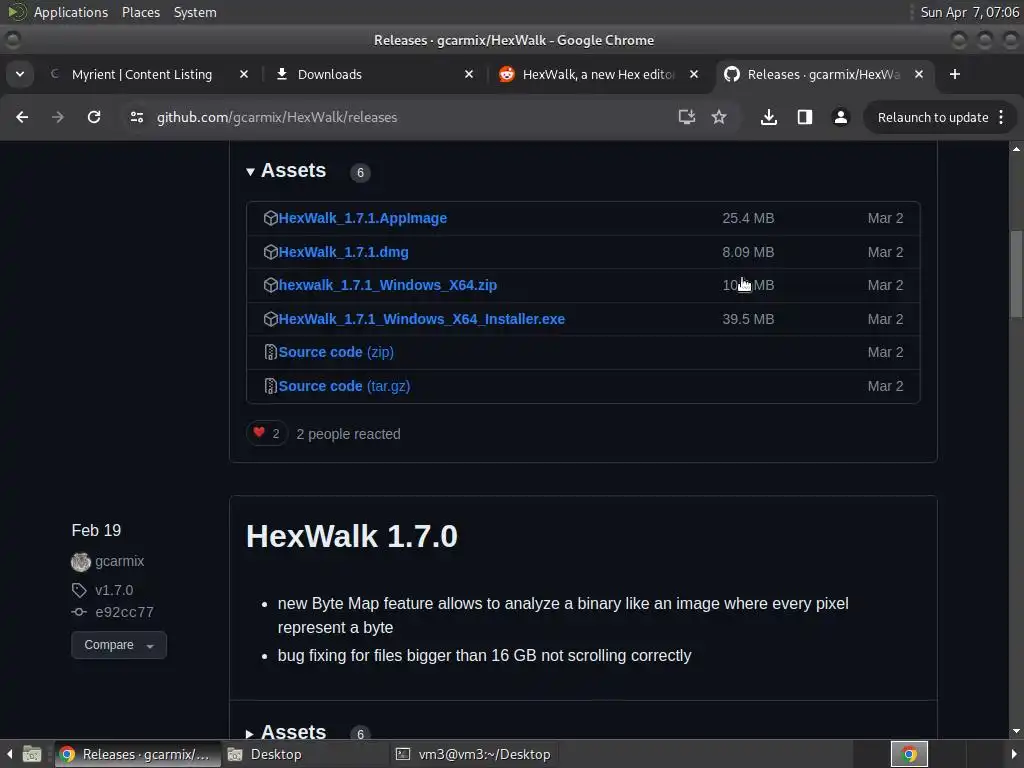Open the Chrome three-dot menu
Viewport: 1024px width, 768px height.
tap(1001, 118)
